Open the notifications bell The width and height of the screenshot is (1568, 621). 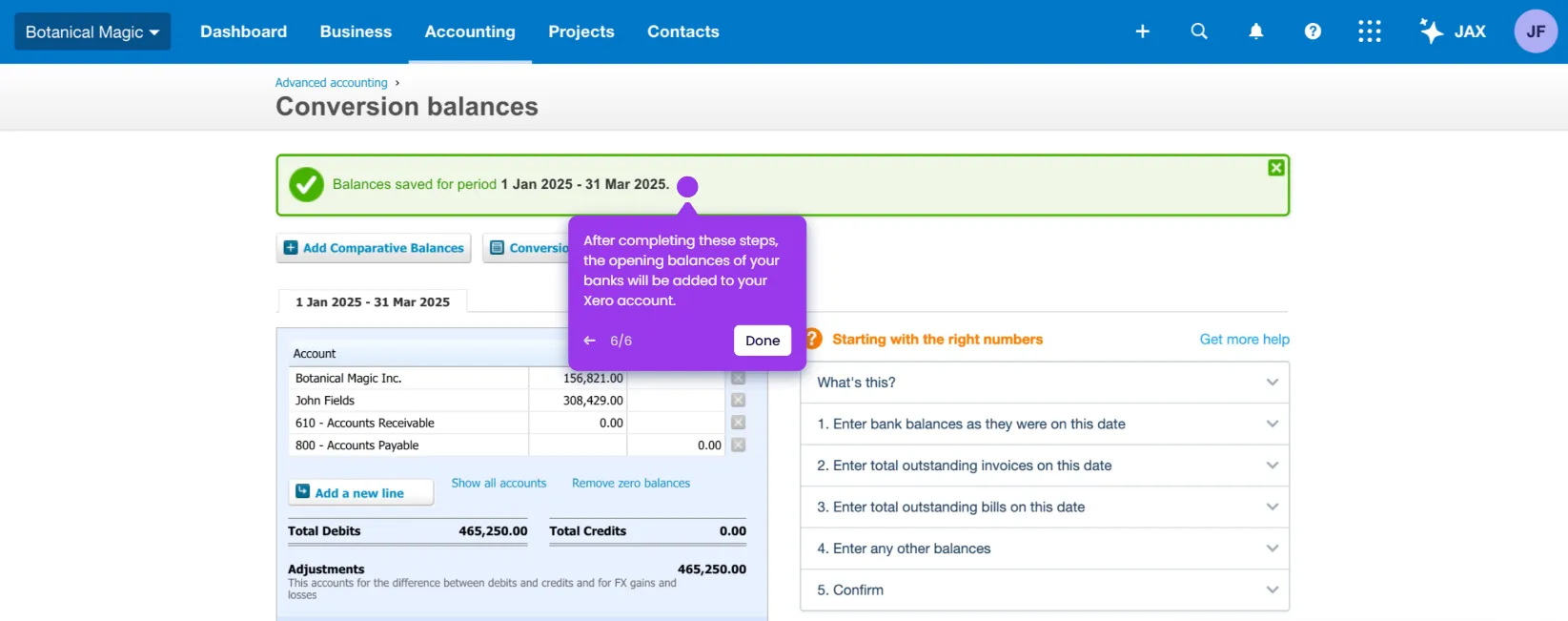1256,31
